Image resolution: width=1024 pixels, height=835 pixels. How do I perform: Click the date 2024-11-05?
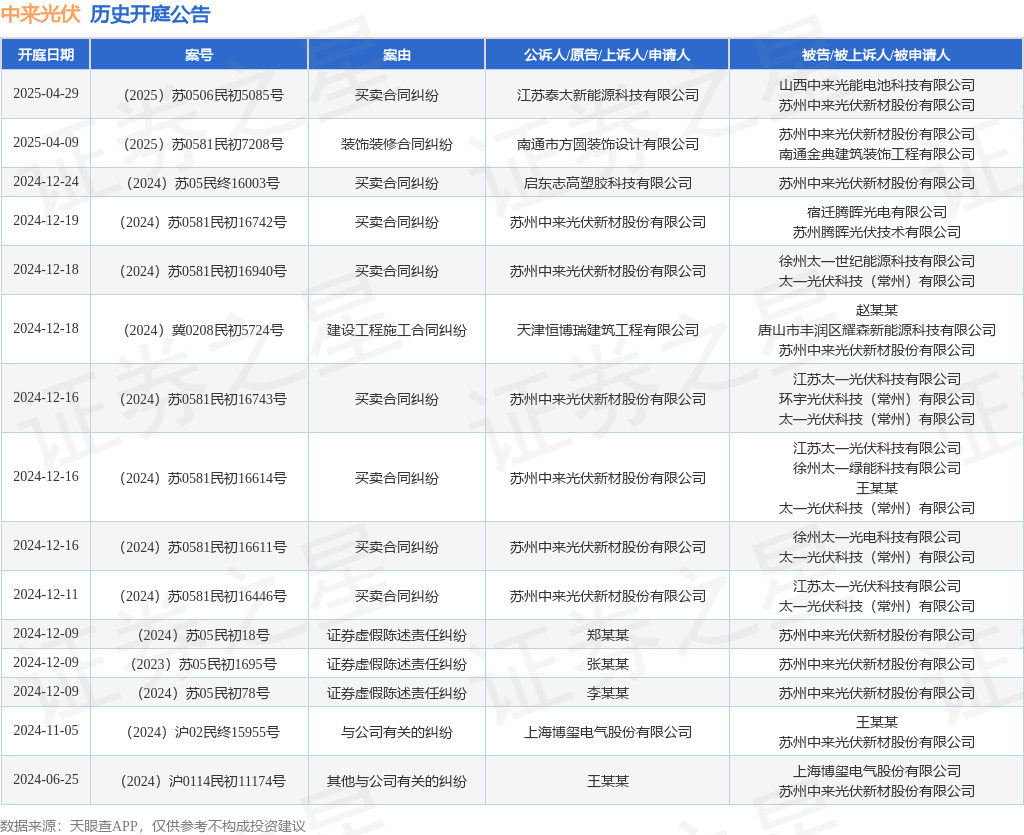pyautogui.click(x=46, y=731)
